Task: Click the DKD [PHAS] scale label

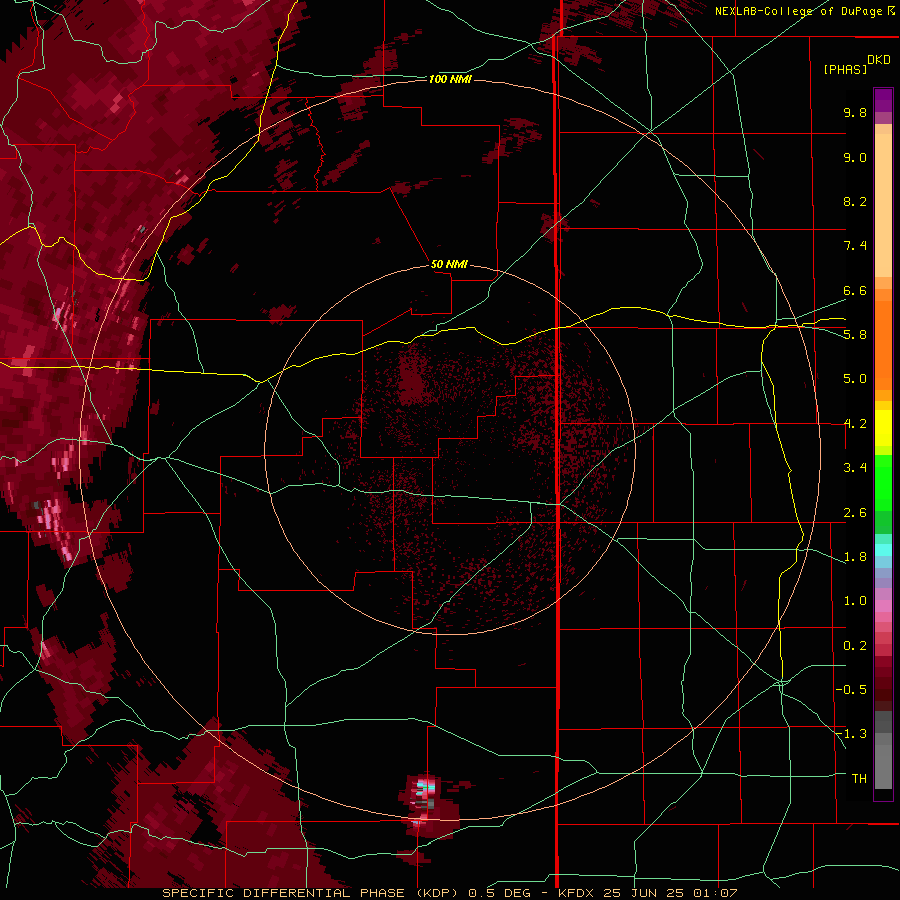Action: [x=856, y=65]
